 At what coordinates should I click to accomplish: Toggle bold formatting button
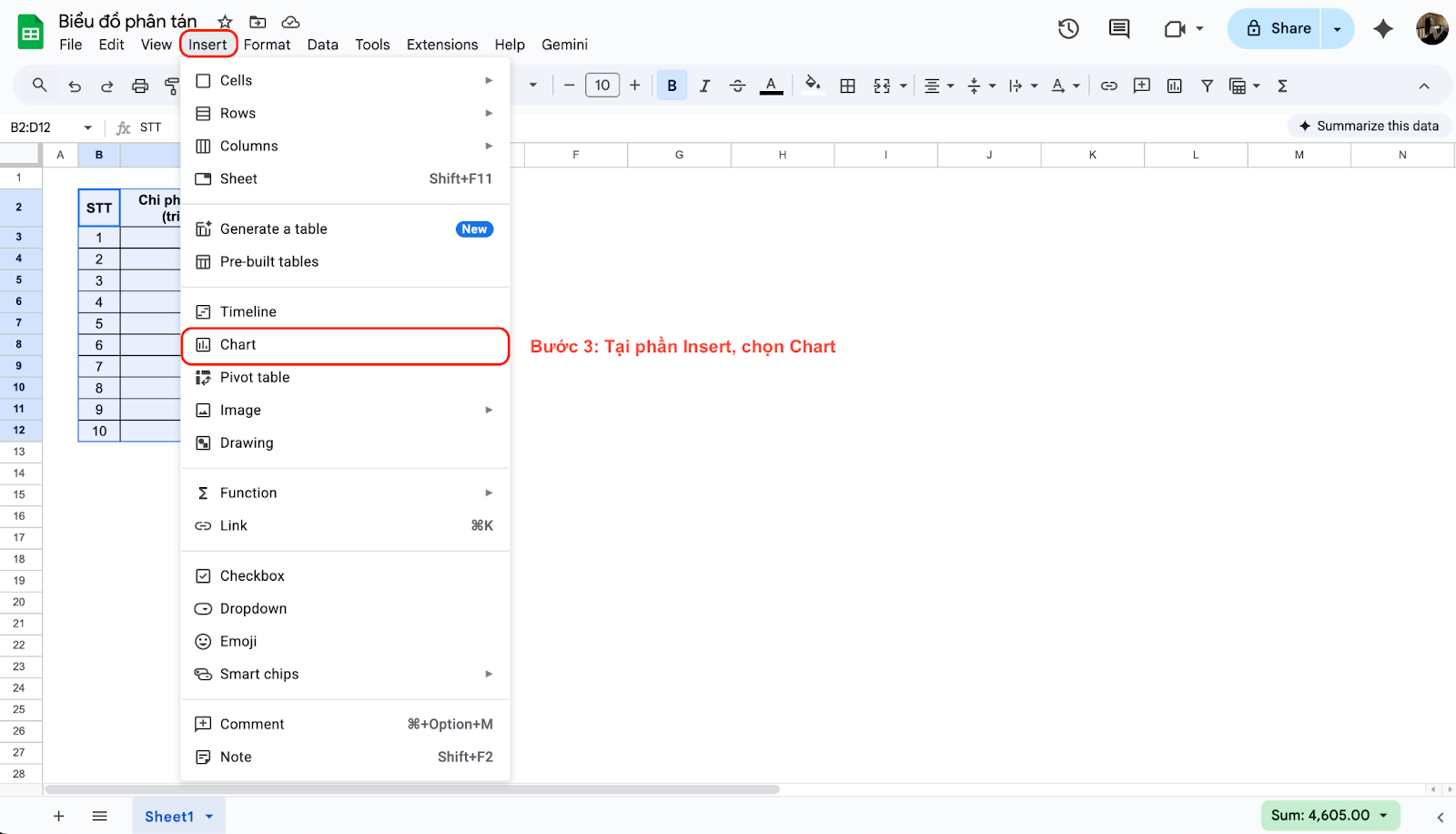pos(672,86)
